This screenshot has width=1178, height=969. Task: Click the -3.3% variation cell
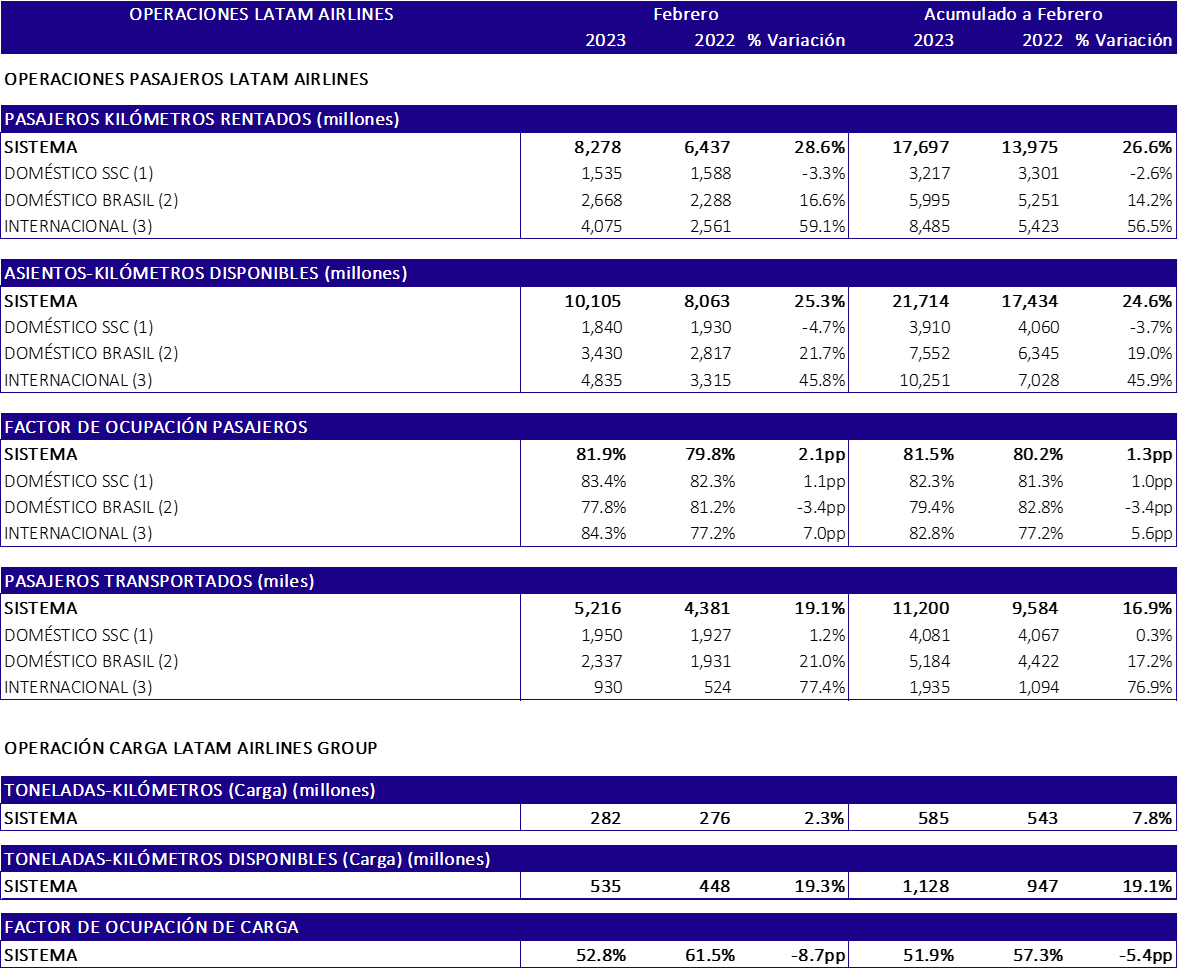click(823, 174)
